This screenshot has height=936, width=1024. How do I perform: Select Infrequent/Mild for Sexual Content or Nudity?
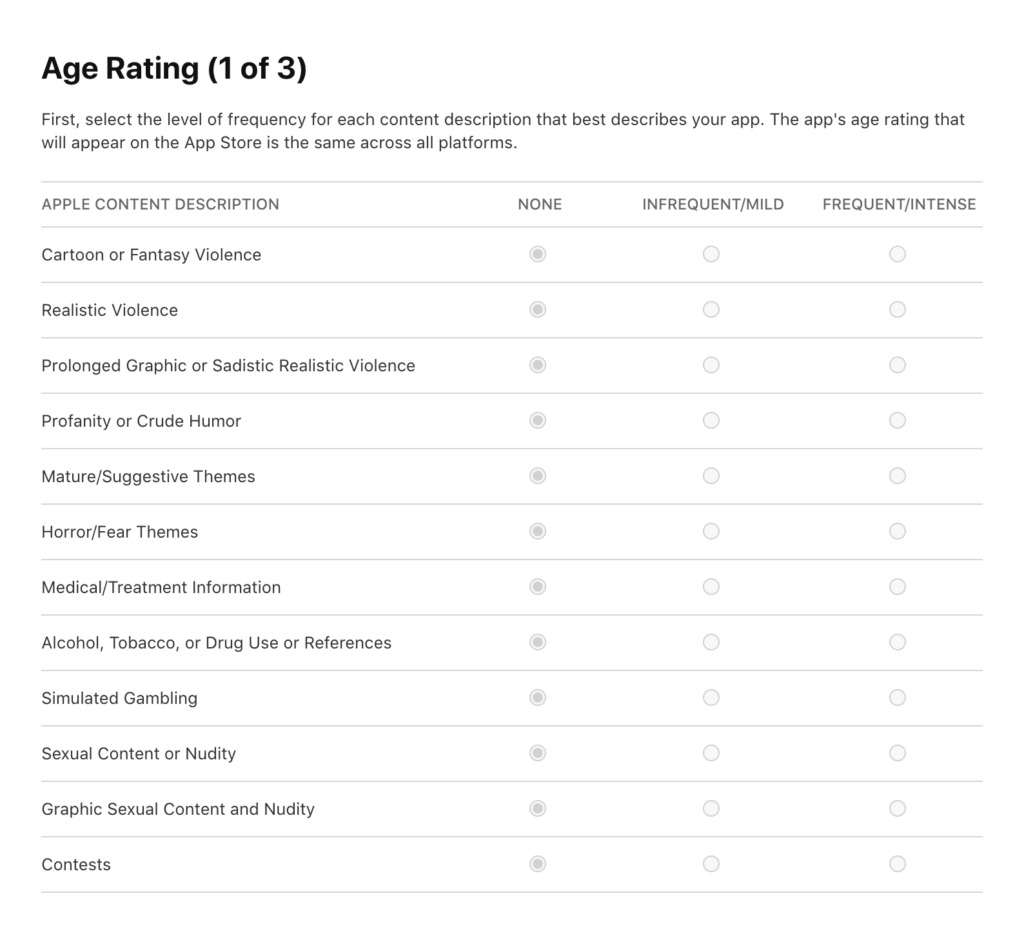coord(711,754)
